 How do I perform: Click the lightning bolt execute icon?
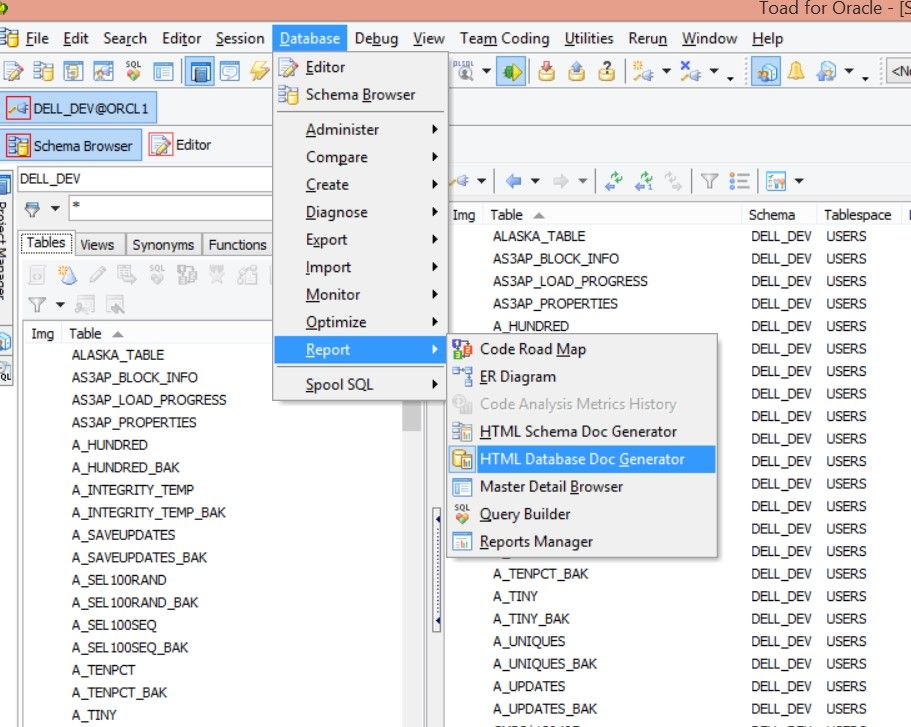tap(259, 71)
